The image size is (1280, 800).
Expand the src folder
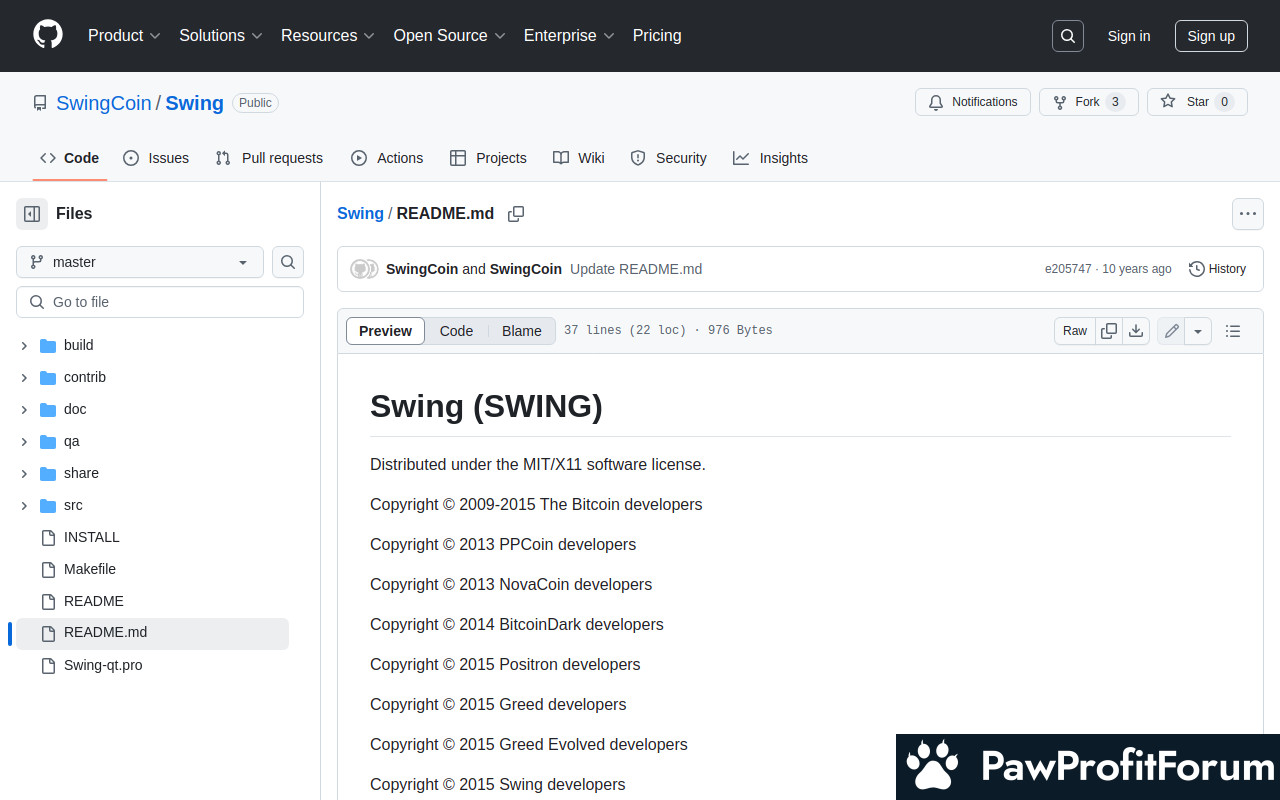pyautogui.click(x=24, y=505)
